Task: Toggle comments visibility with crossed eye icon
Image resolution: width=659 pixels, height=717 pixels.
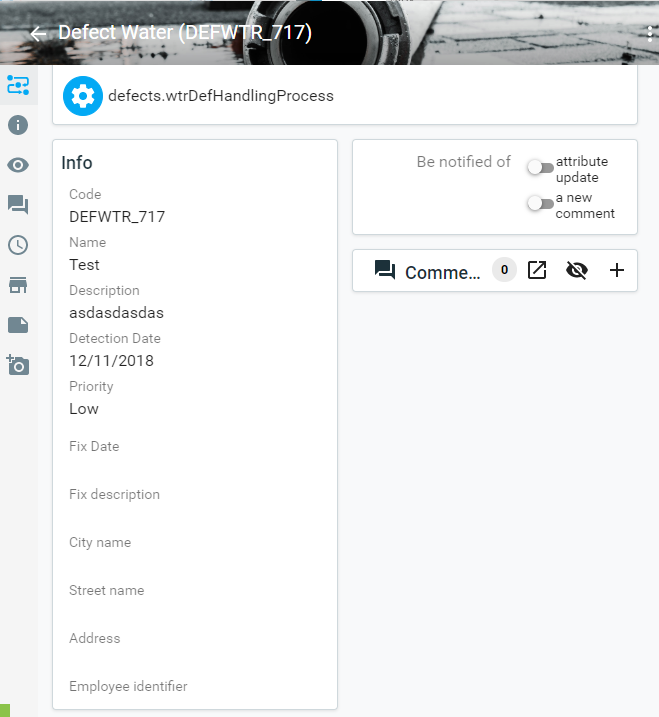Action: point(577,270)
